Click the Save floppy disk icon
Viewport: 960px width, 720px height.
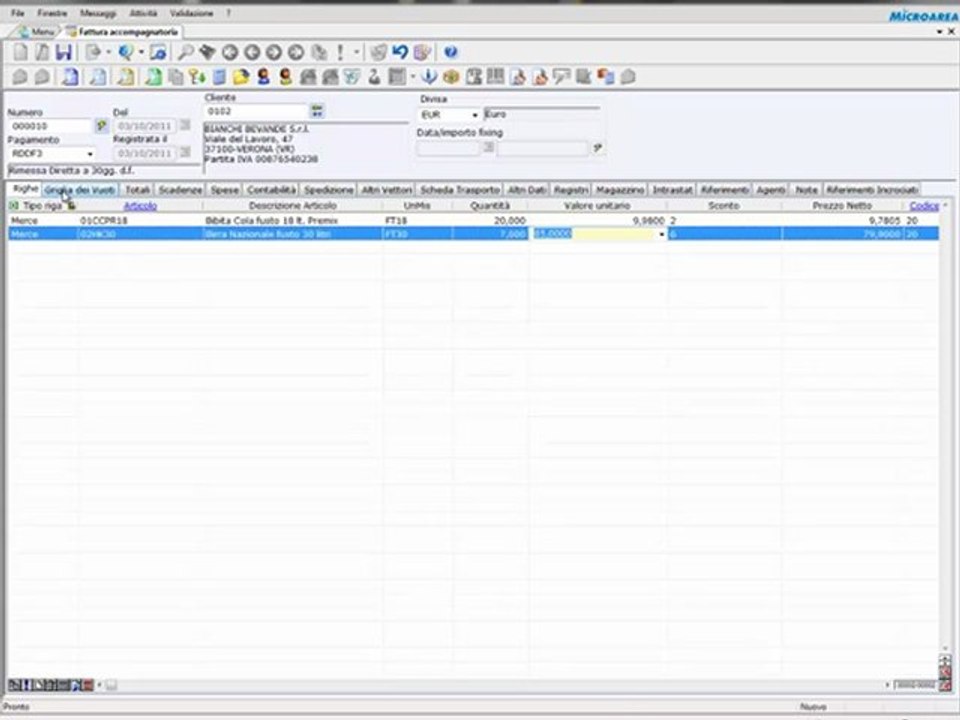64,53
